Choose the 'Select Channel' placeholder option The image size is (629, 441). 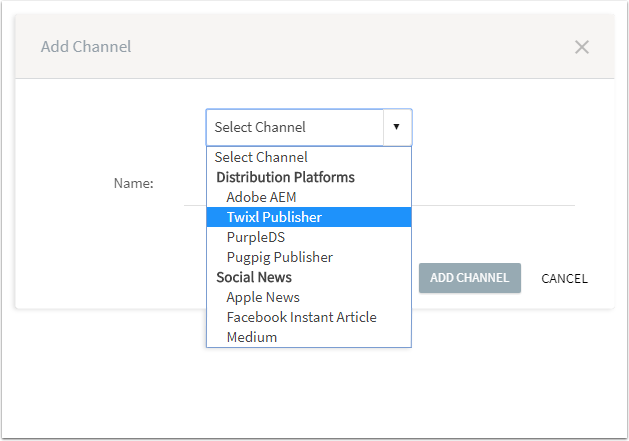pyautogui.click(x=309, y=157)
